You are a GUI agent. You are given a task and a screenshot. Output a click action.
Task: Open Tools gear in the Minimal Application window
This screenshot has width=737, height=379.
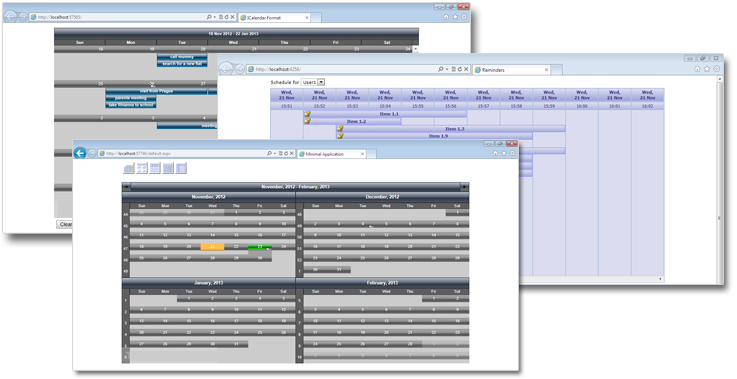click(512, 153)
